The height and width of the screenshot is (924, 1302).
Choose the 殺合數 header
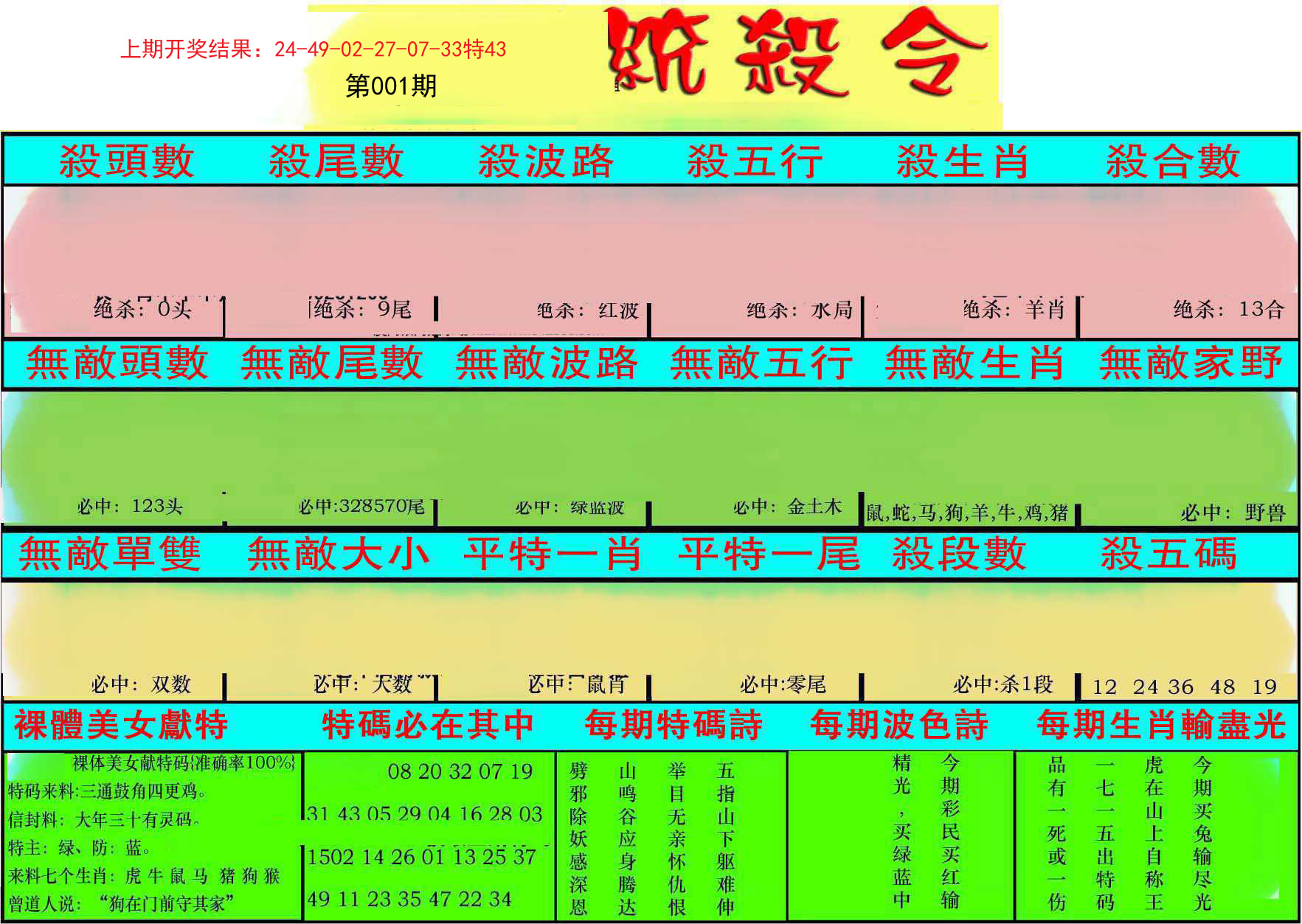tap(1172, 161)
